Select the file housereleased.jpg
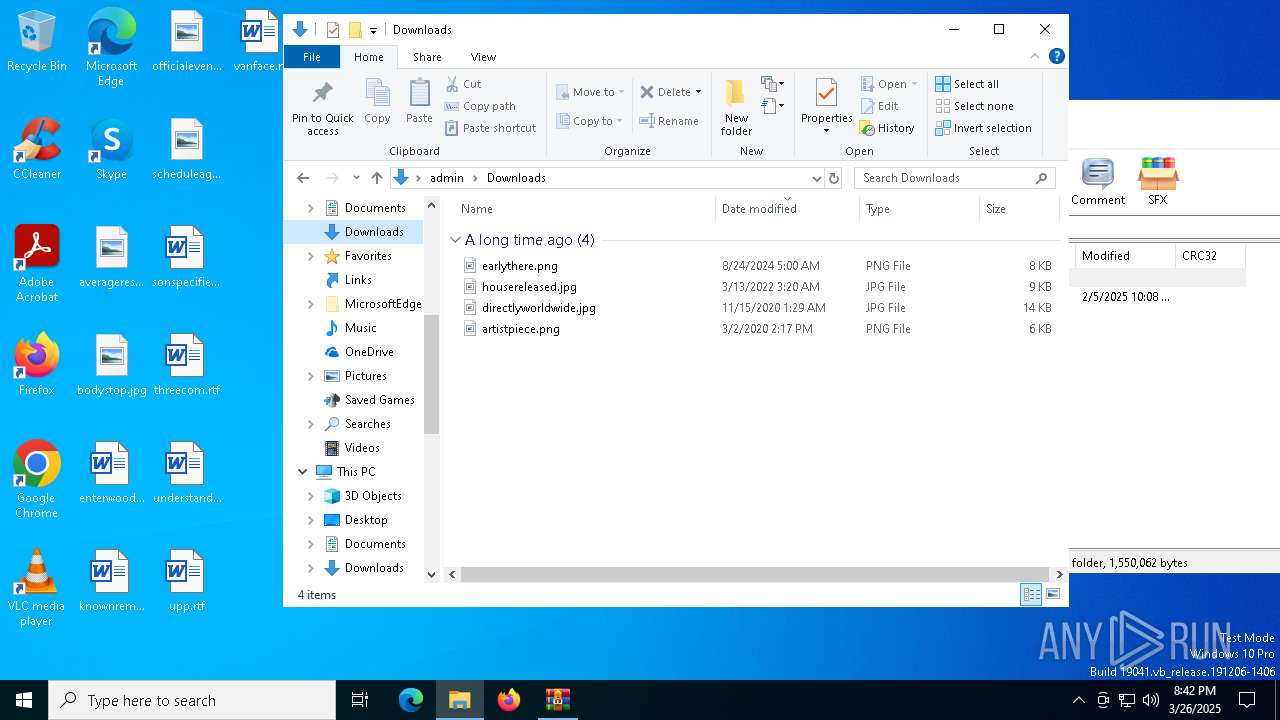The height and width of the screenshot is (720, 1280). pyautogui.click(x=529, y=287)
